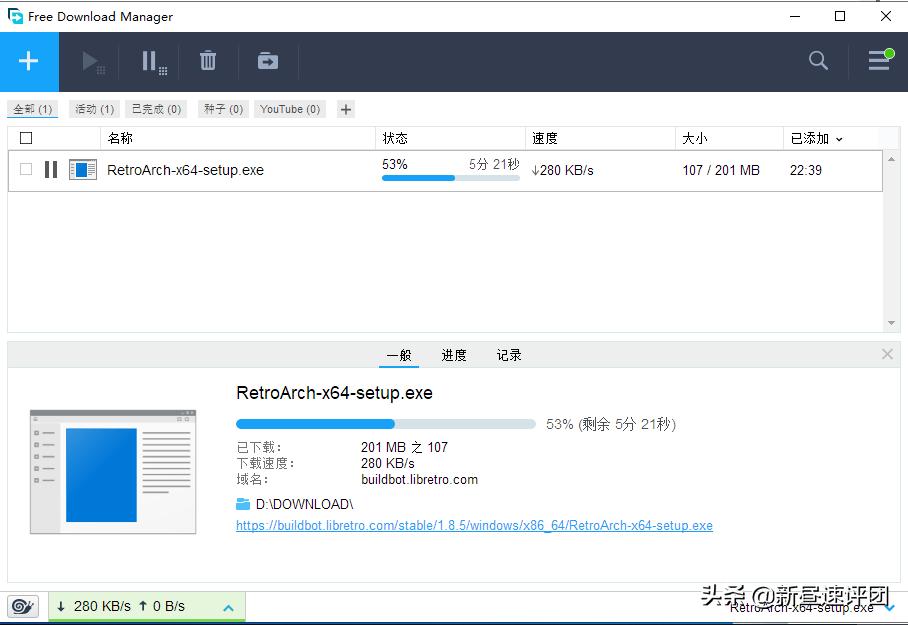This screenshot has width=908, height=625.
Task: Pause all downloads via the pause toolbar icon
Action: click(x=151, y=61)
